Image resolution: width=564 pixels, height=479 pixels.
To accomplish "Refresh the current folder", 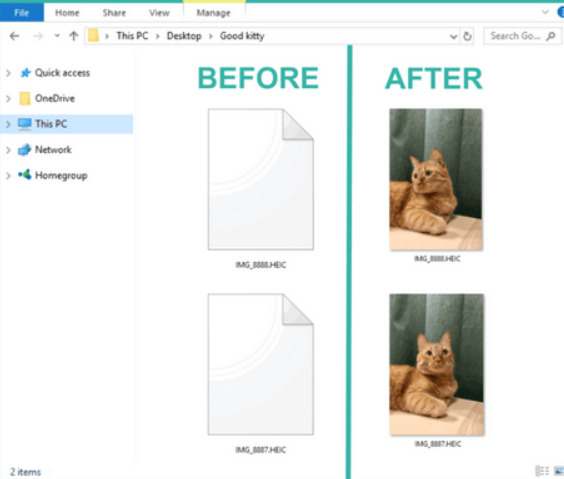I will (x=467, y=36).
